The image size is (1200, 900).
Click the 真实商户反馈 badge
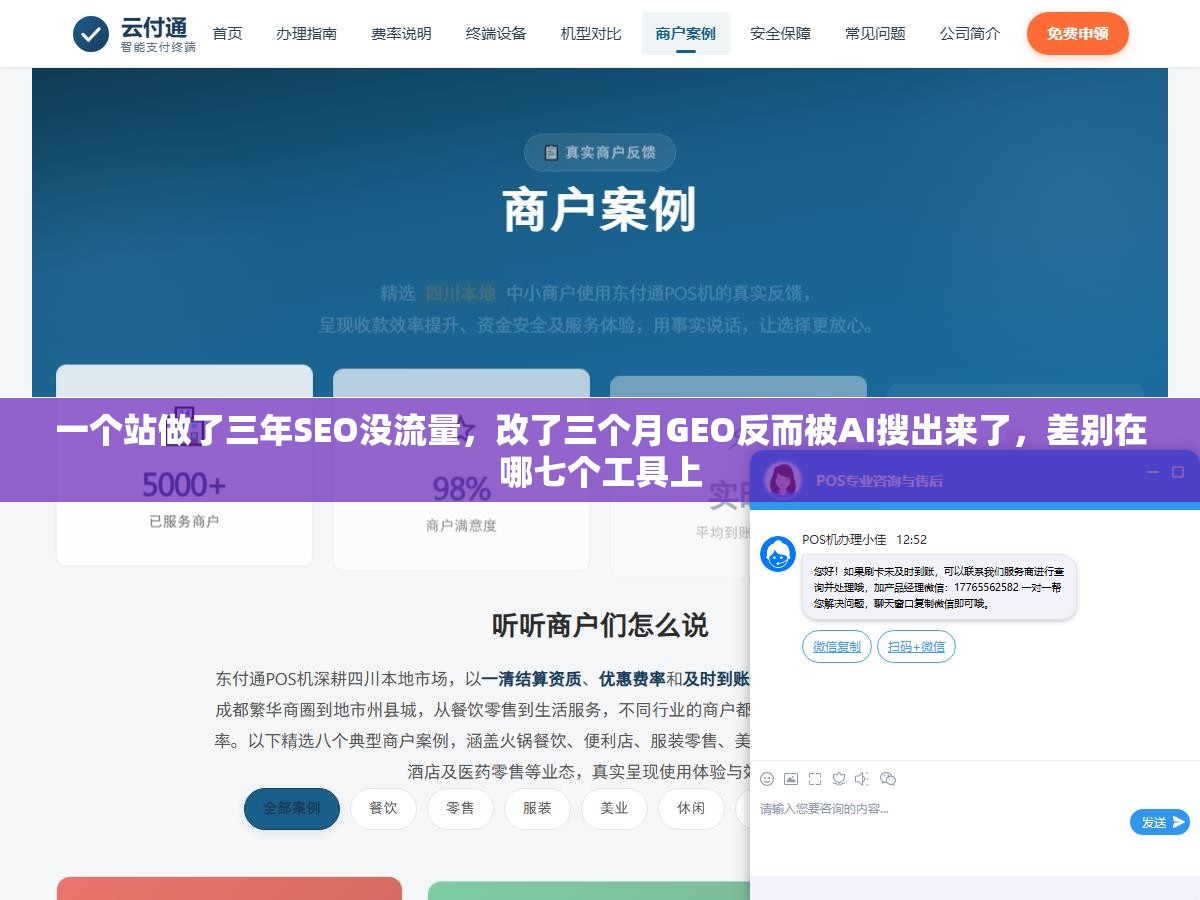(600, 153)
